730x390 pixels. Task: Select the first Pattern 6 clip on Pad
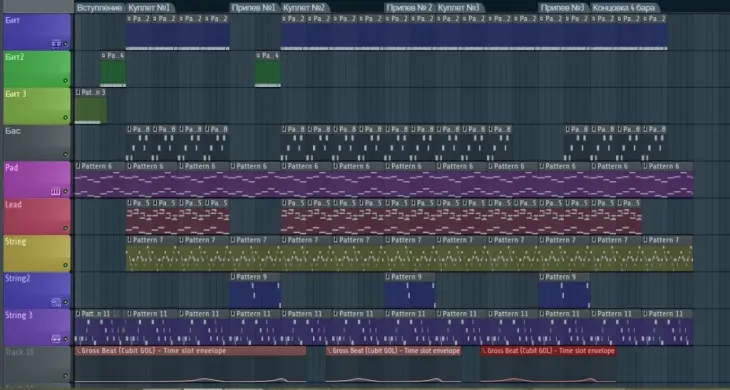pyautogui.click(x=100, y=180)
